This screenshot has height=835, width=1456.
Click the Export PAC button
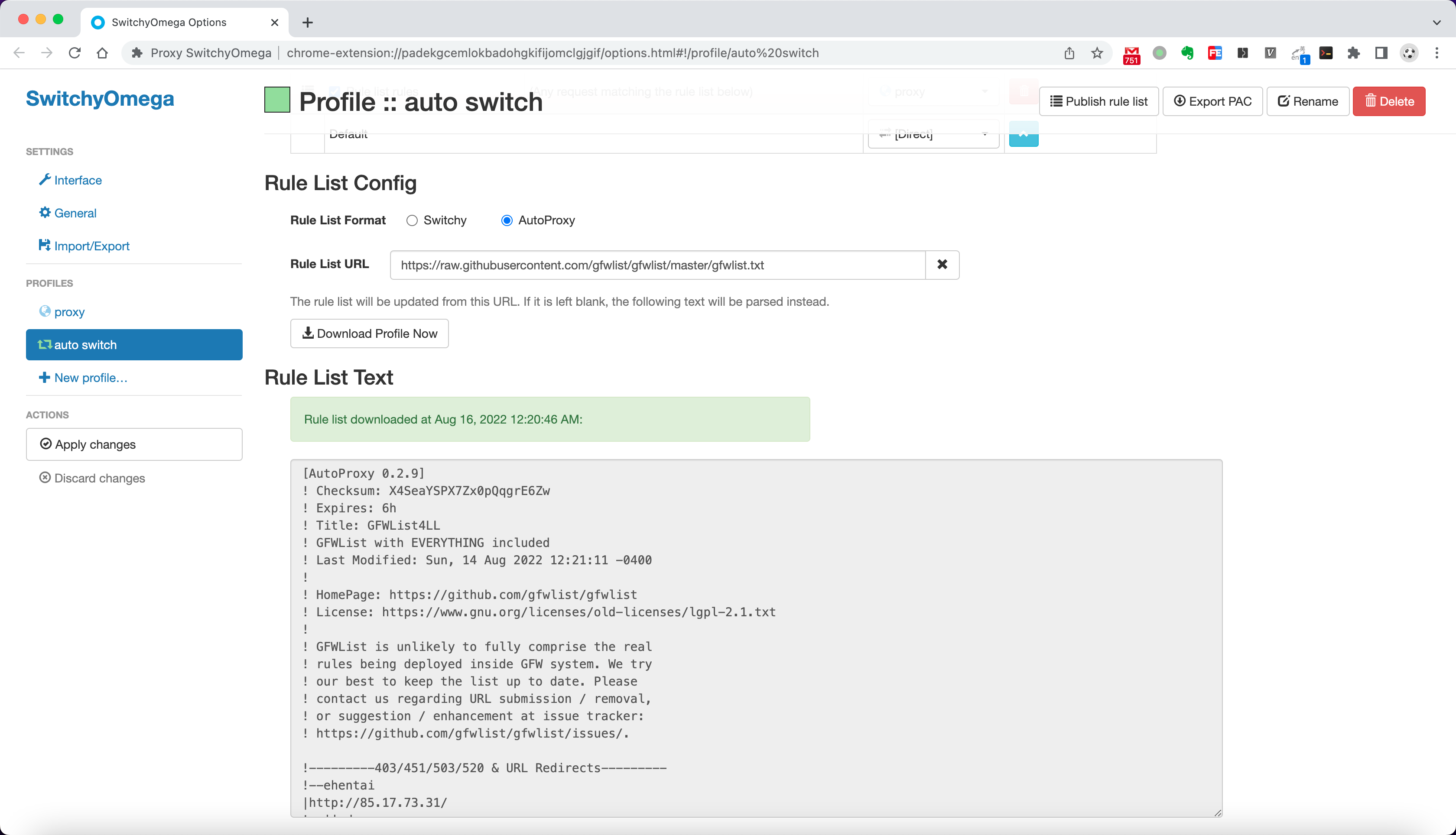[x=1212, y=101]
